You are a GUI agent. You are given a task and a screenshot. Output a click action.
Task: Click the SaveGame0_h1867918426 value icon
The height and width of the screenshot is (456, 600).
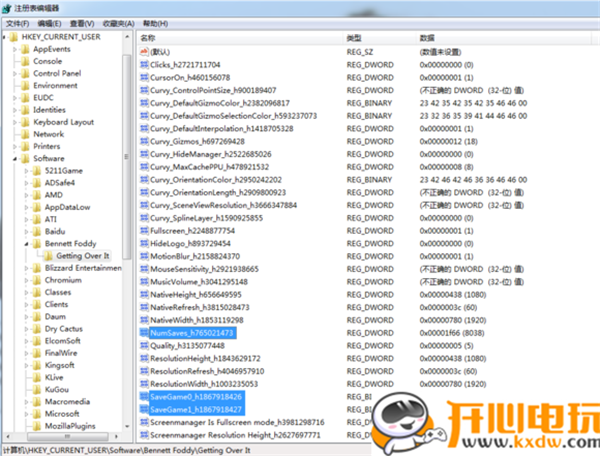click(x=144, y=397)
